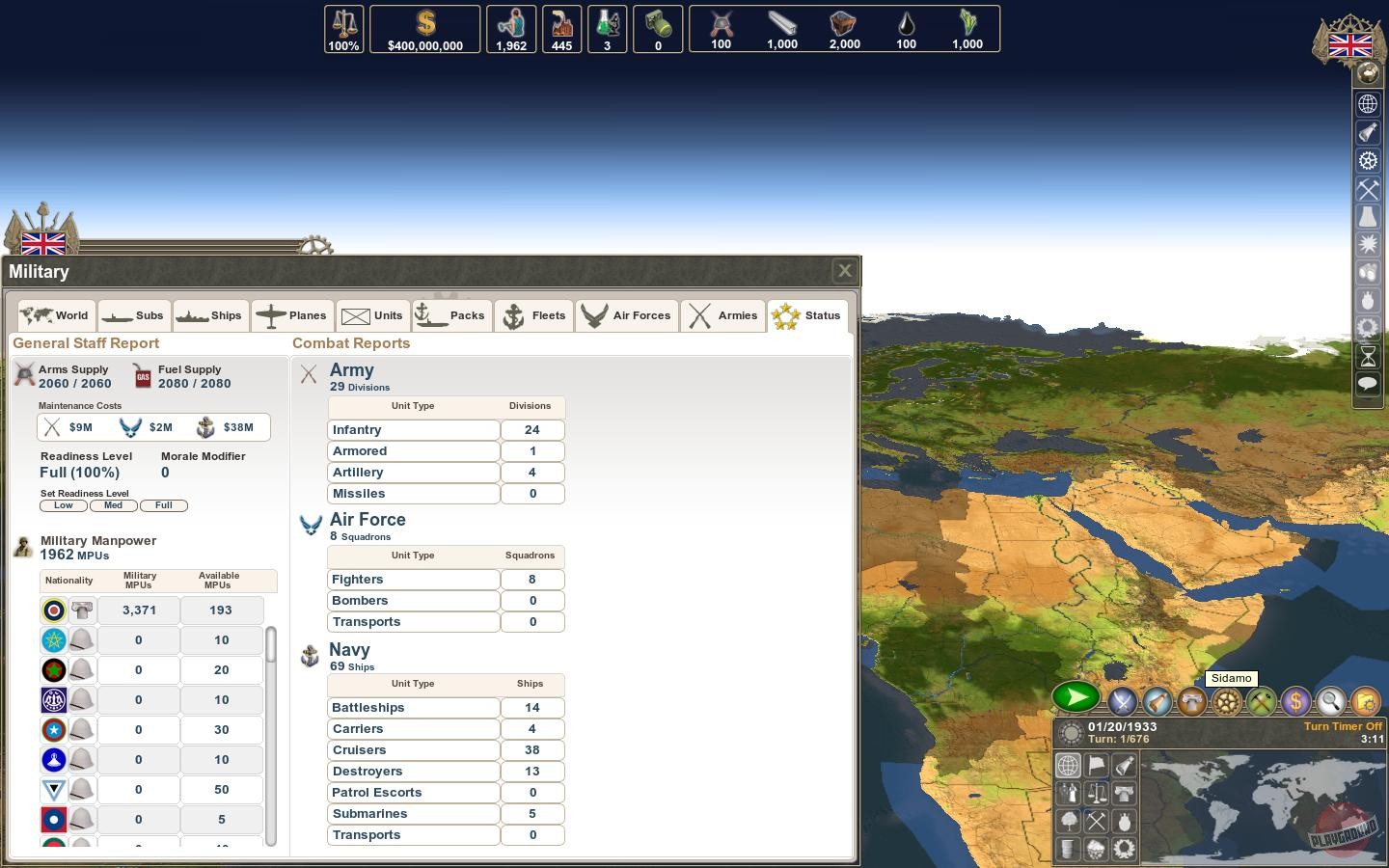The width and height of the screenshot is (1389, 868).
Task: Open the speech bubble chat icon
Action: click(1368, 384)
